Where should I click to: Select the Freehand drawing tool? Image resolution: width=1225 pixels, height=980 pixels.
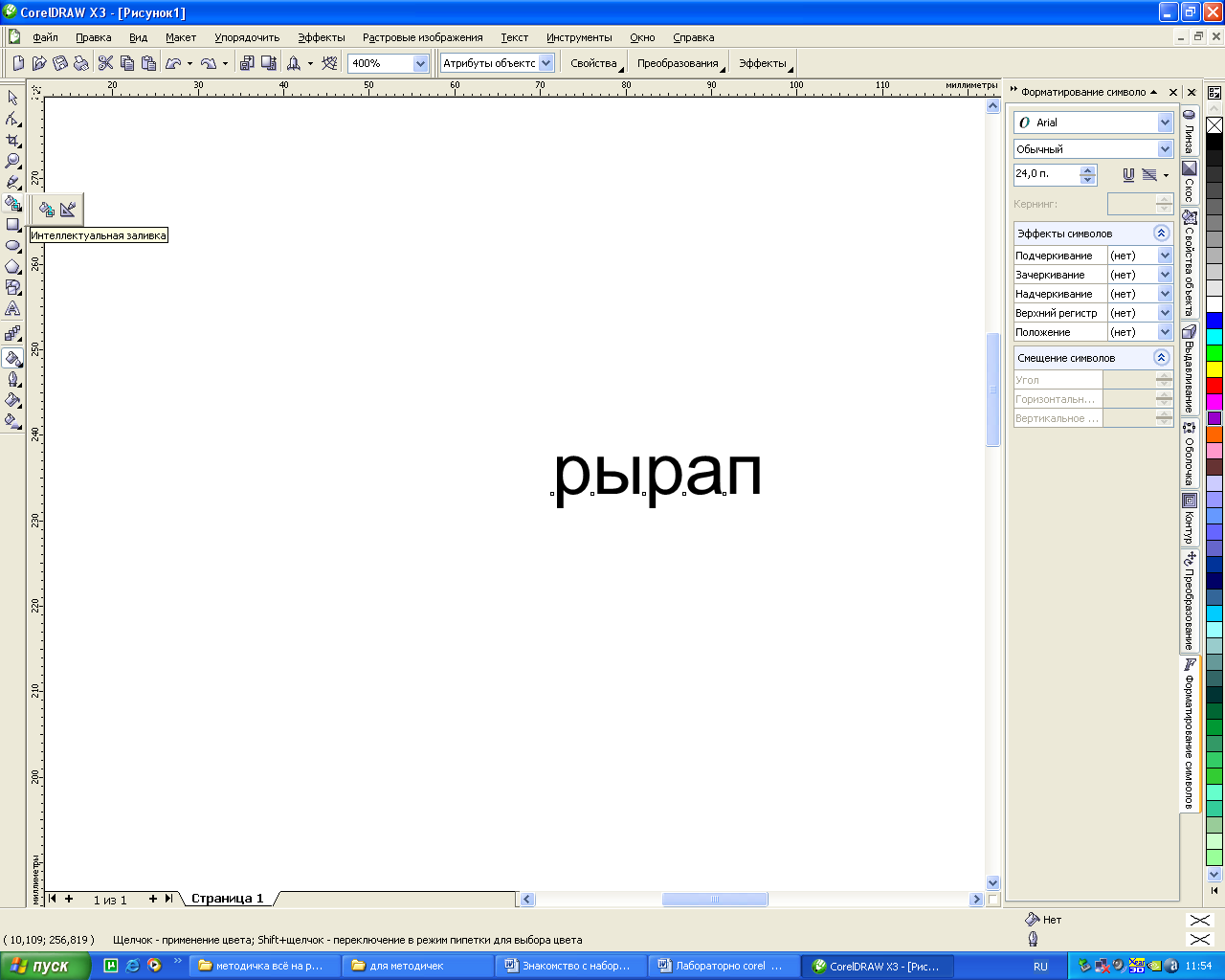click(12, 182)
